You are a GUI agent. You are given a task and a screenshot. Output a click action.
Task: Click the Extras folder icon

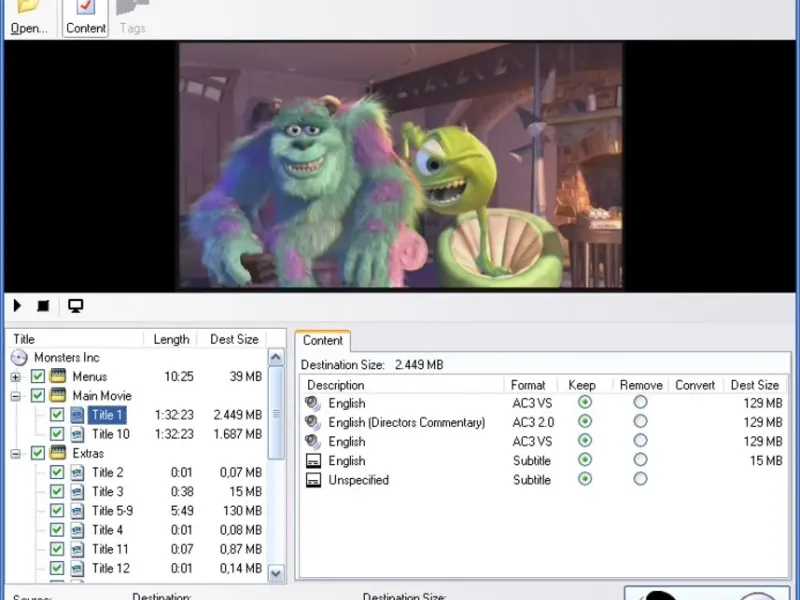(58, 453)
